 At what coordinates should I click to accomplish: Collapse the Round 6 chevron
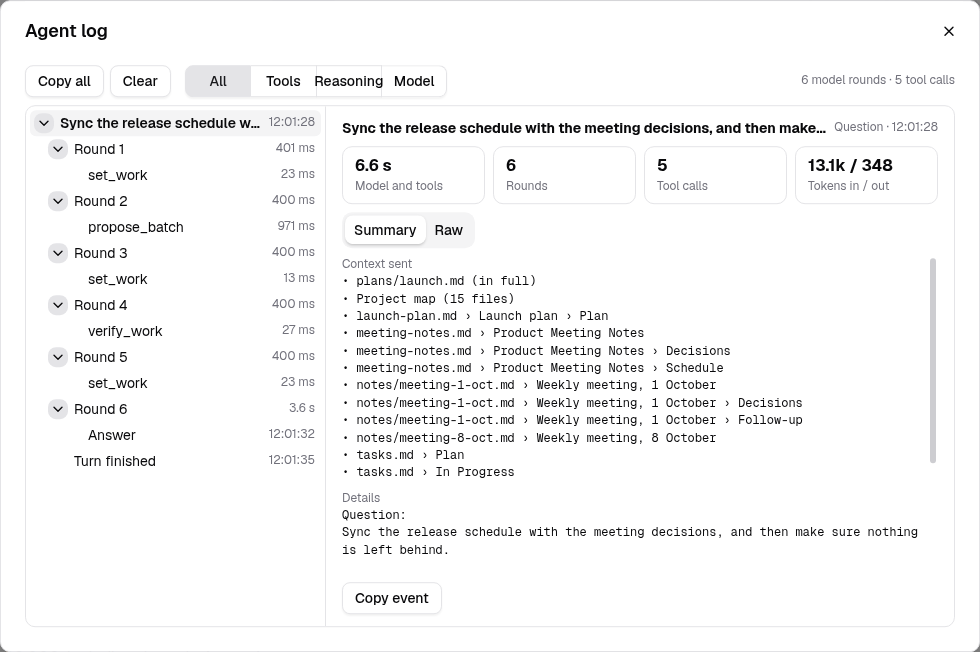(x=58, y=409)
